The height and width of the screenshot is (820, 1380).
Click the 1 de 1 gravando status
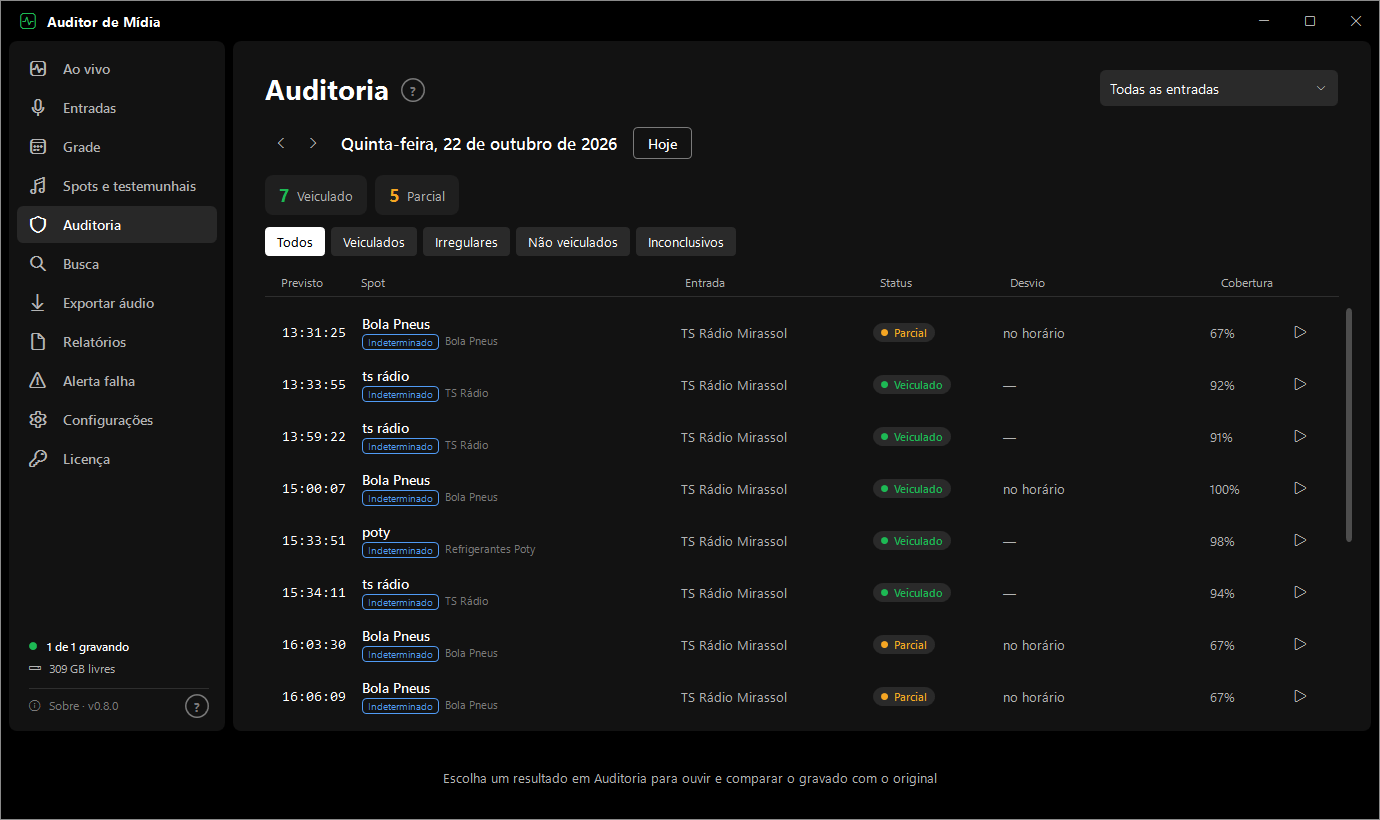point(79,647)
